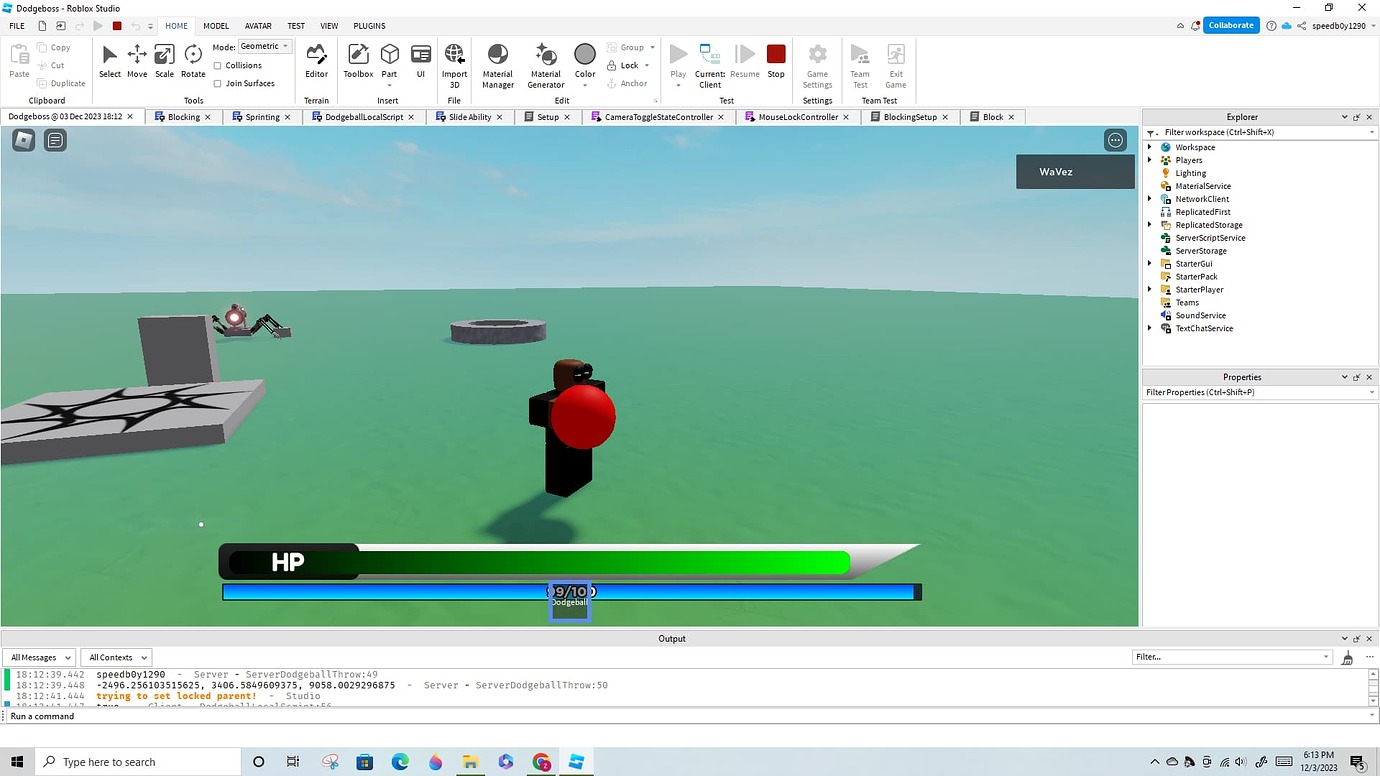Open the MODEL ribbon tab

(216, 26)
